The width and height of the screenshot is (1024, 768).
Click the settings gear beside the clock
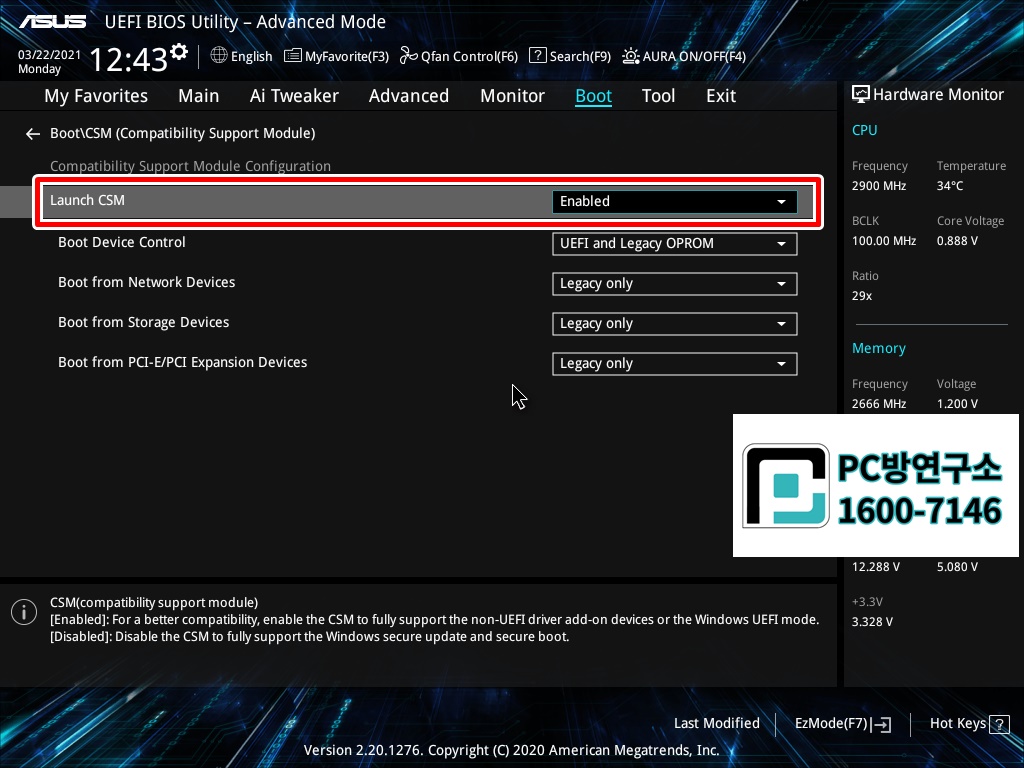(179, 52)
